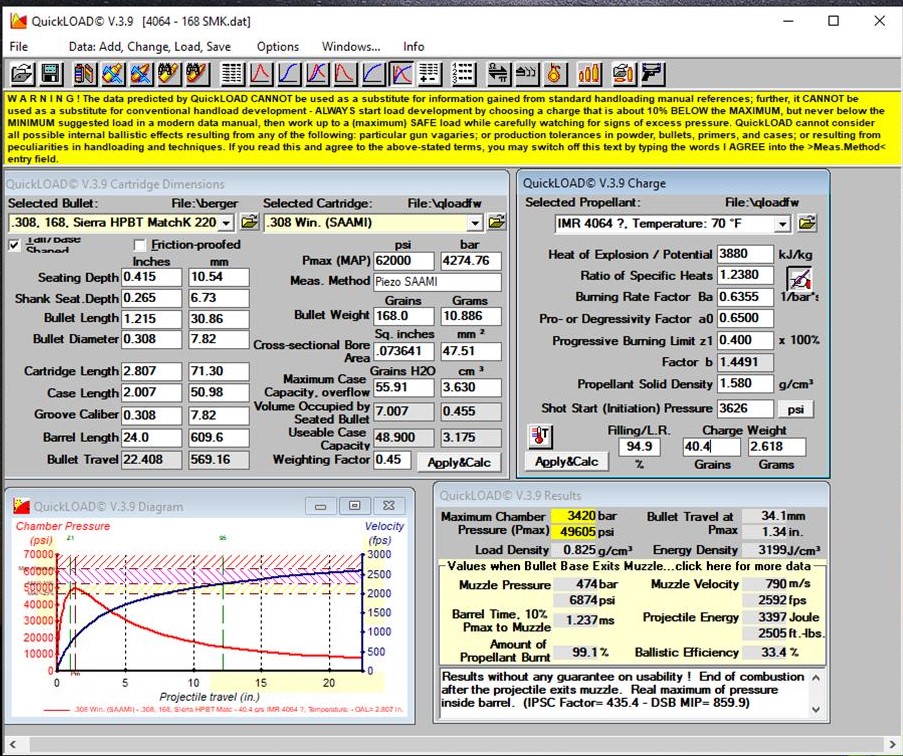Click the Bullet Weight grains field
Image resolution: width=903 pixels, height=756 pixels.
point(403,316)
